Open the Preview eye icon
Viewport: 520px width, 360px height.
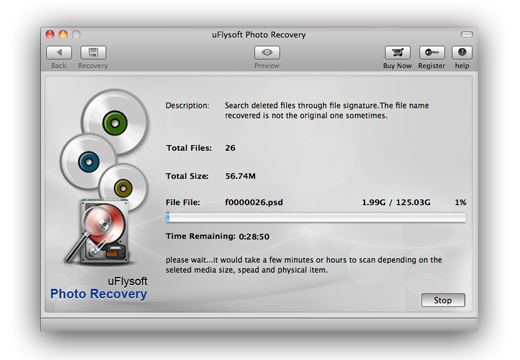pos(267,53)
